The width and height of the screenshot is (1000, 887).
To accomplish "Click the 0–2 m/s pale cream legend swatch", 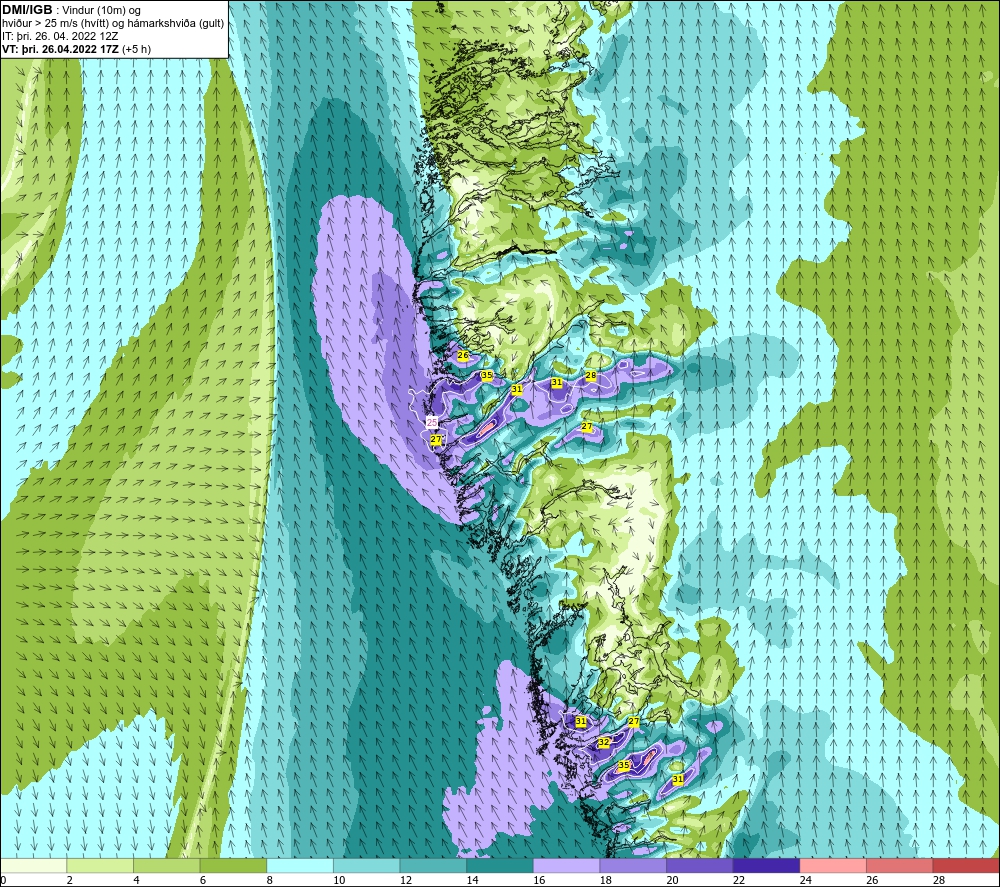I will coord(33,865).
